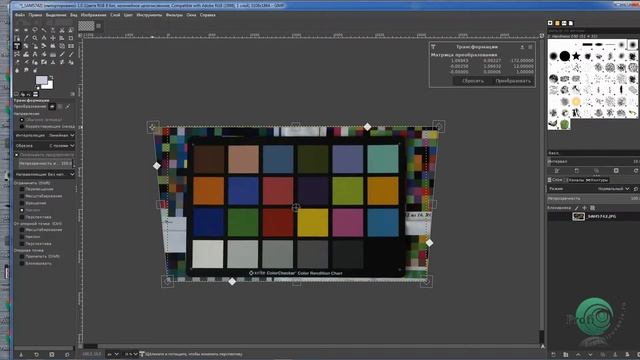
Task: Set transform target to path icon
Action: click(68, 107)
